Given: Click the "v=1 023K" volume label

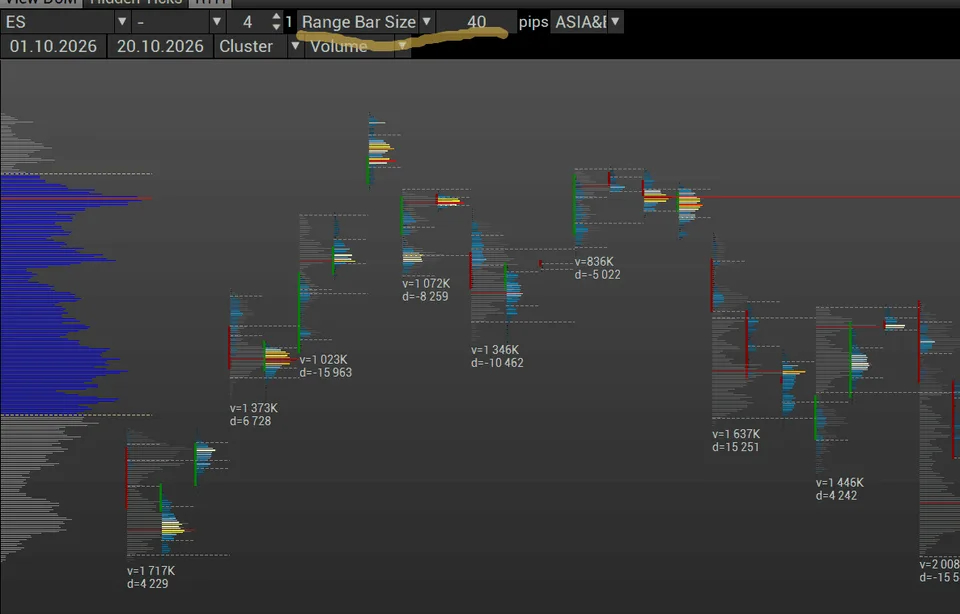Looking at the screenshot, I should [323, 359].
